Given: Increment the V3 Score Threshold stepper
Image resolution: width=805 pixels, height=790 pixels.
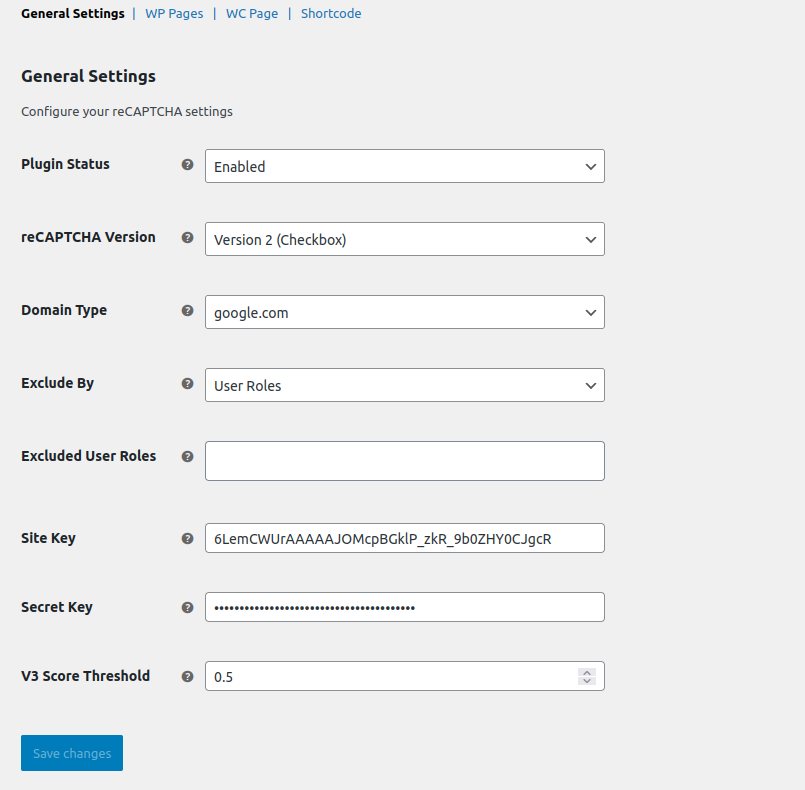Looking at the screenshot, I should point(587,671).
